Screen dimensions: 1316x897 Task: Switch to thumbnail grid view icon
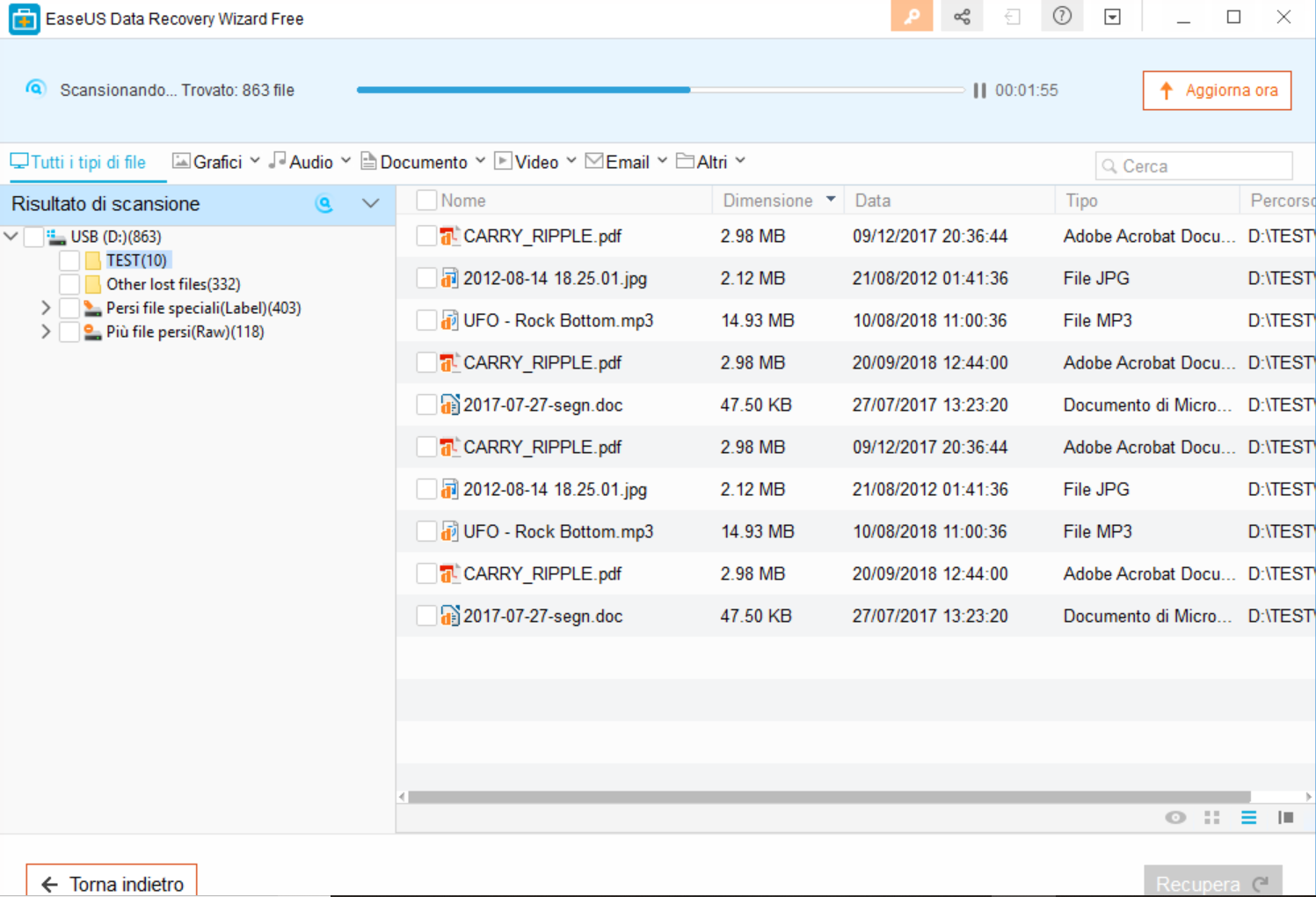click(x=1212, y=818)
